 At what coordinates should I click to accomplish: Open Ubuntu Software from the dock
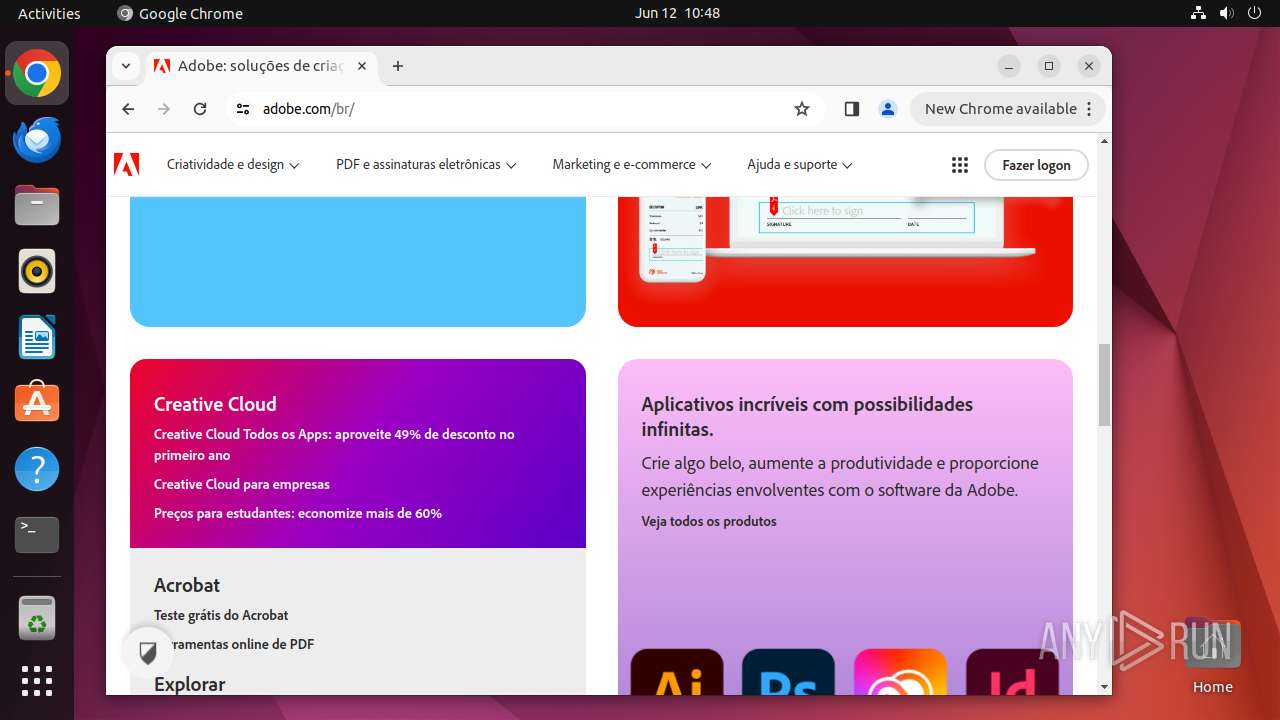[37, 403]
